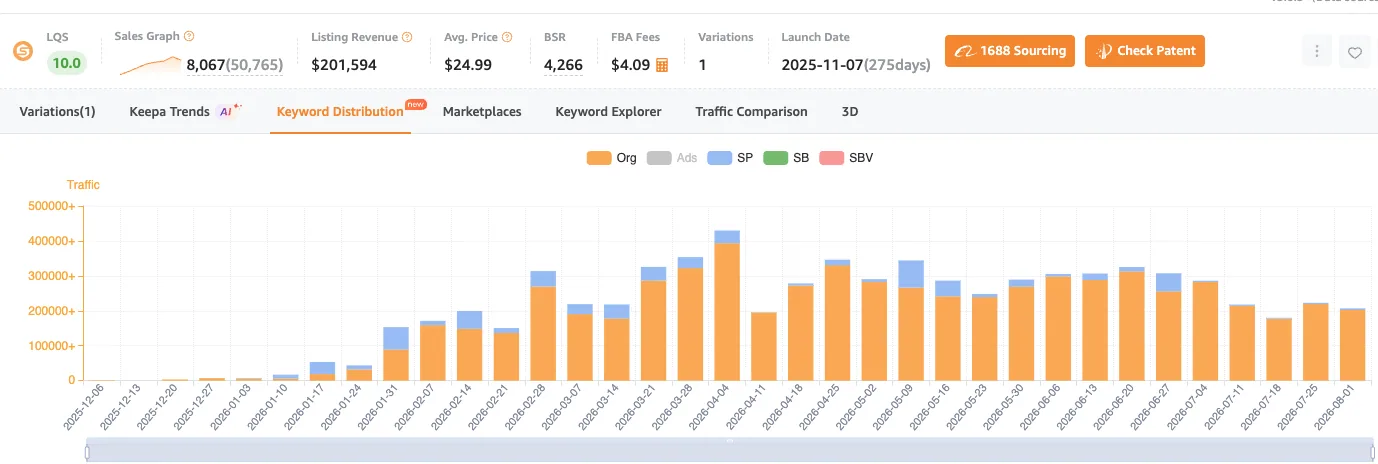Open the FBA Fees calculator icon
Viewport: 1378px width, 464px height.
[x=662, y=65]
